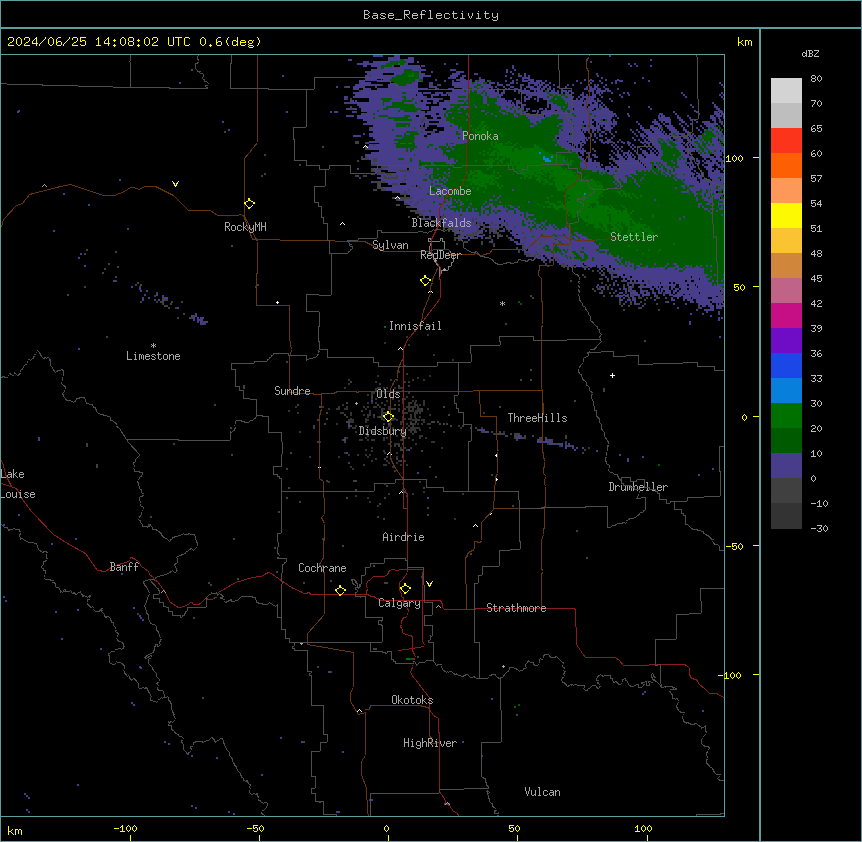Click the Lake Louise label
The height and width of the screenshot is (842, 862).
pyautogui.click(x=18, y=484)
